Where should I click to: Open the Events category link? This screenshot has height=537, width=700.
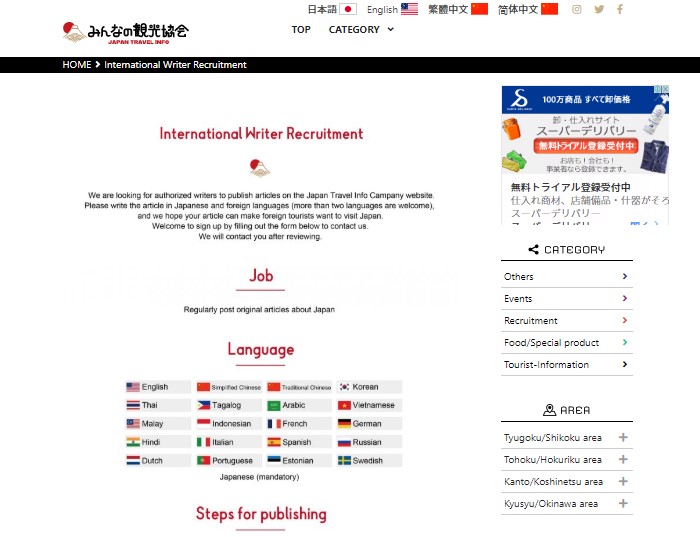click(518, 299)
